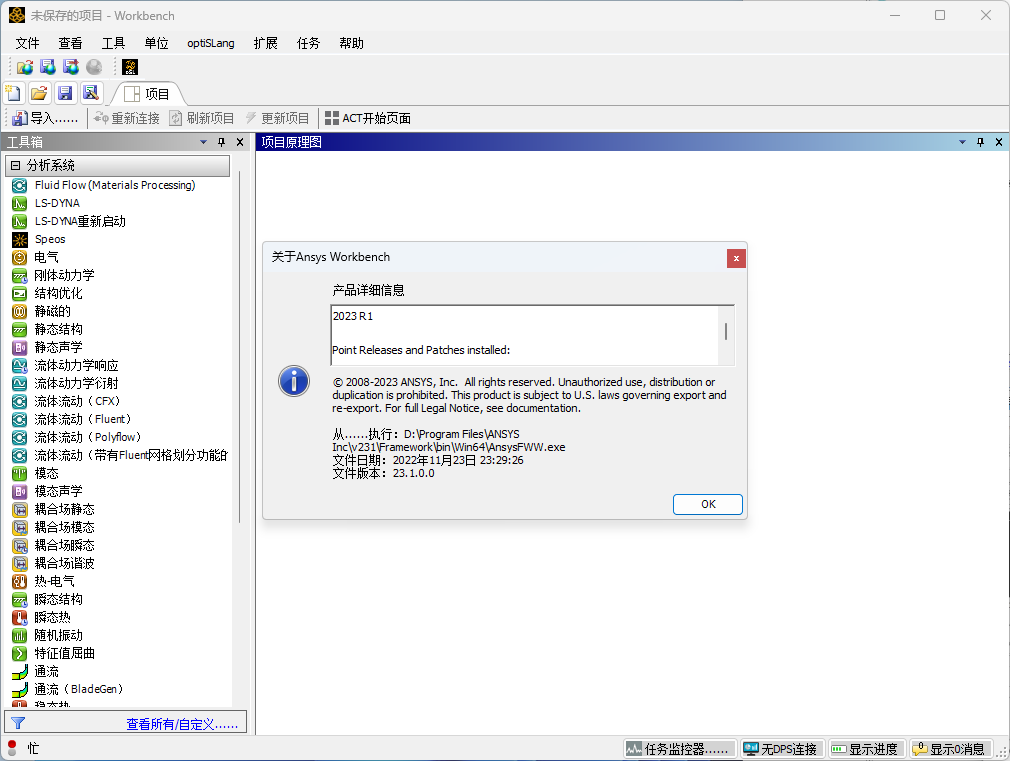The height and width of the screenshot is (761, 1010).
Task: Select the 结构优化 row text
Action: click(59, 294)
